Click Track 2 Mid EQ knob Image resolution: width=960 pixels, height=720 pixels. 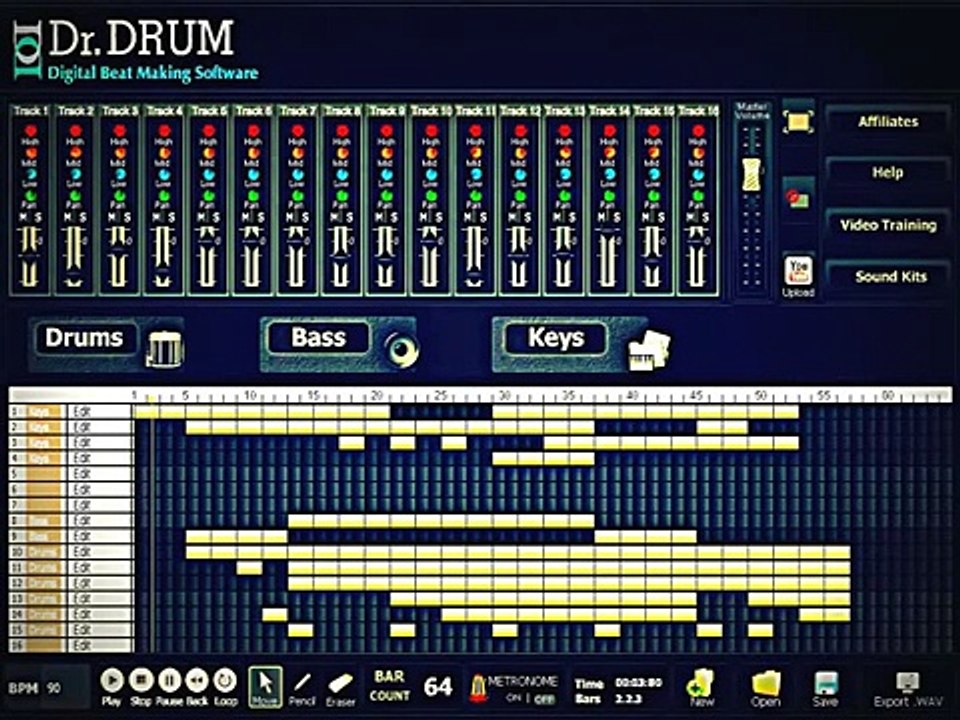point(75,152)
